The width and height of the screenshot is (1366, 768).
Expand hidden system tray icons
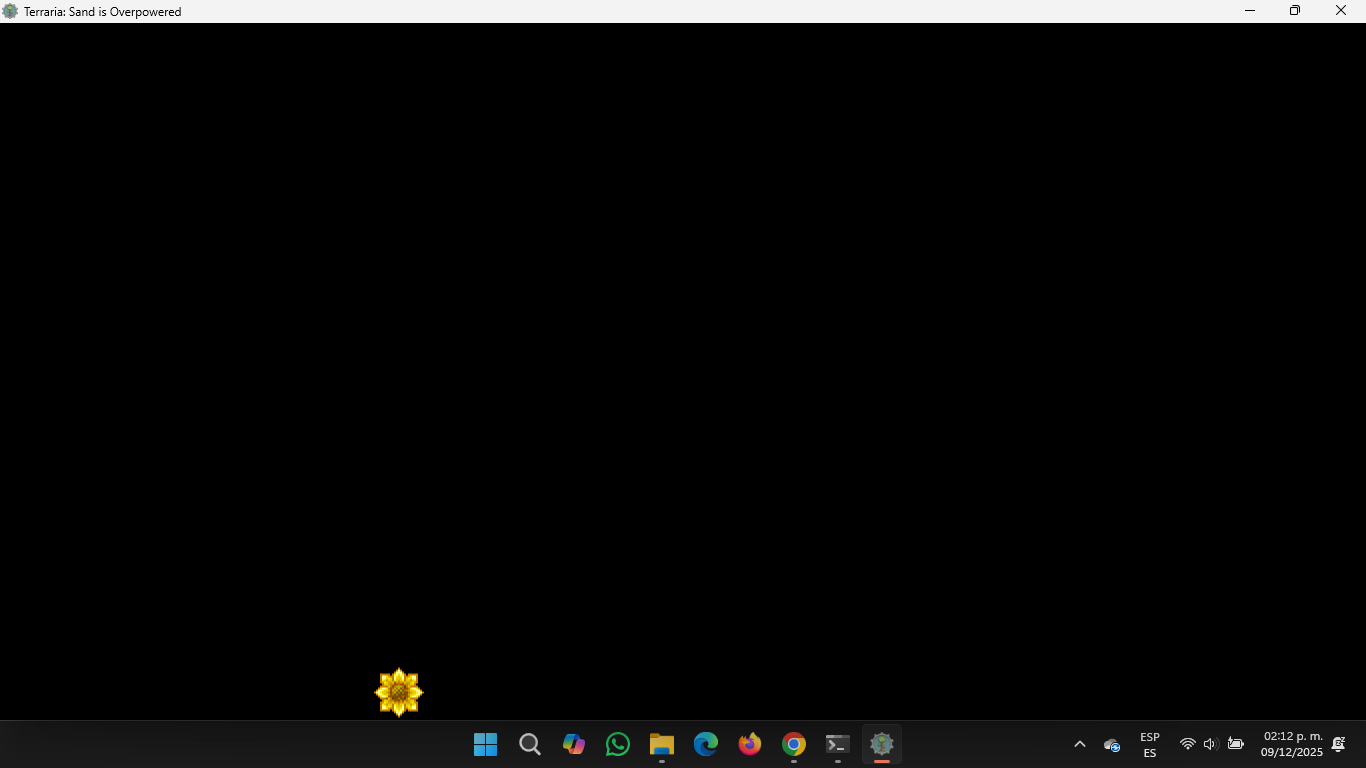click(1079, 744)
